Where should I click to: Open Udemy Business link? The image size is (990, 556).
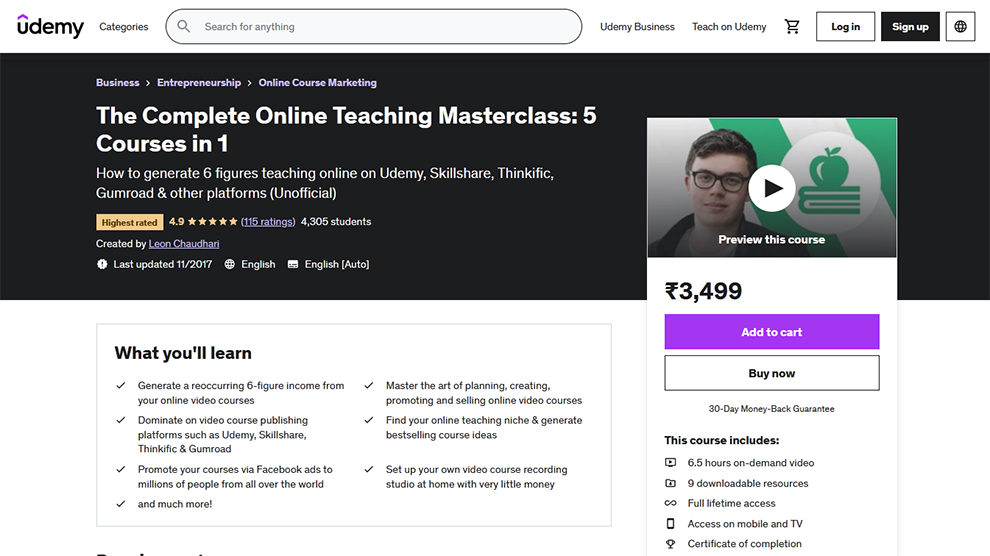637,27
